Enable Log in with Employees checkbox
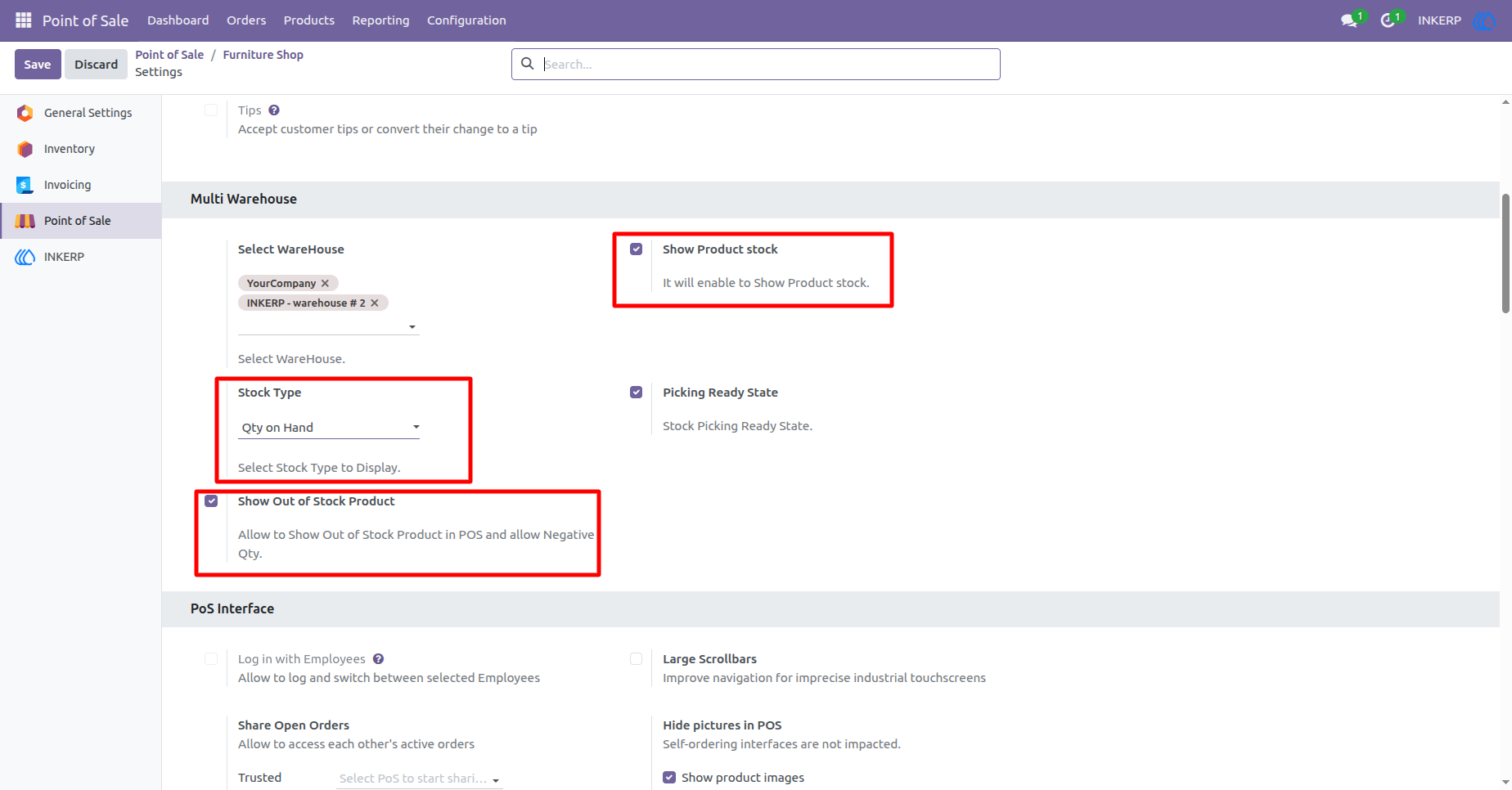The height and width of the screenshot is (790, 1512). (x=211, y=659)
